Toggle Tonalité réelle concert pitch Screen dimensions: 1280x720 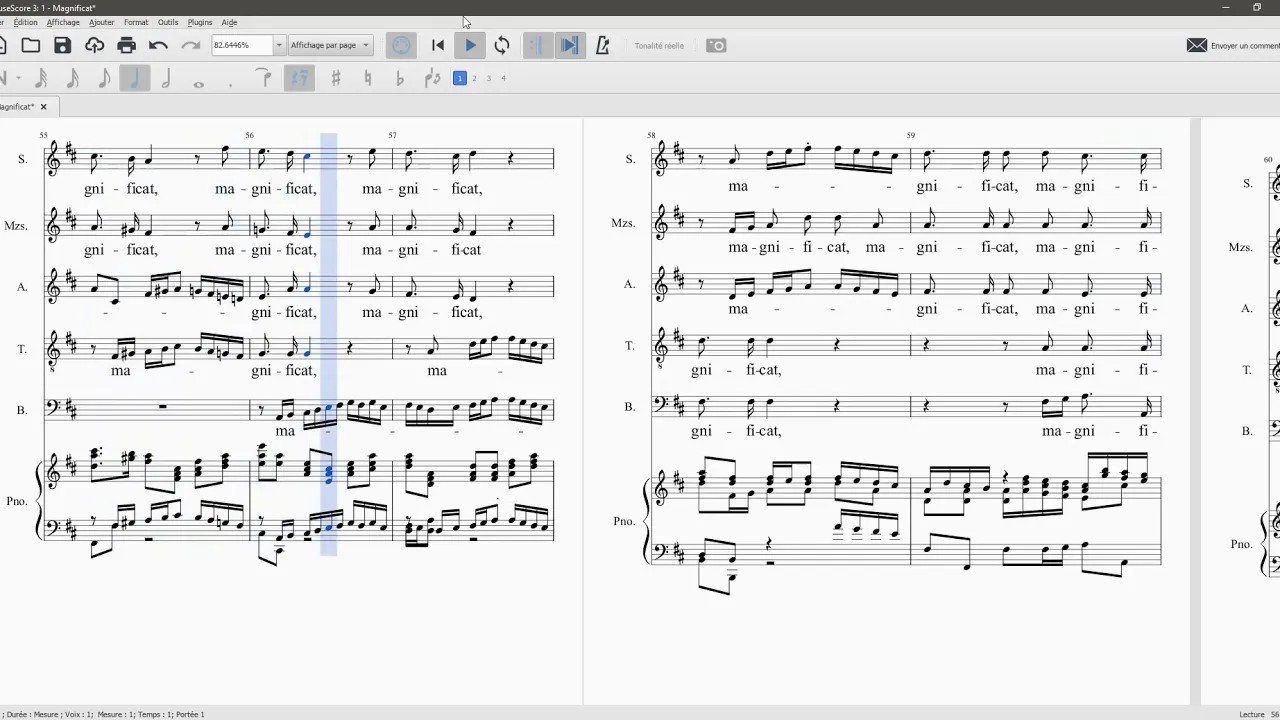659,46
